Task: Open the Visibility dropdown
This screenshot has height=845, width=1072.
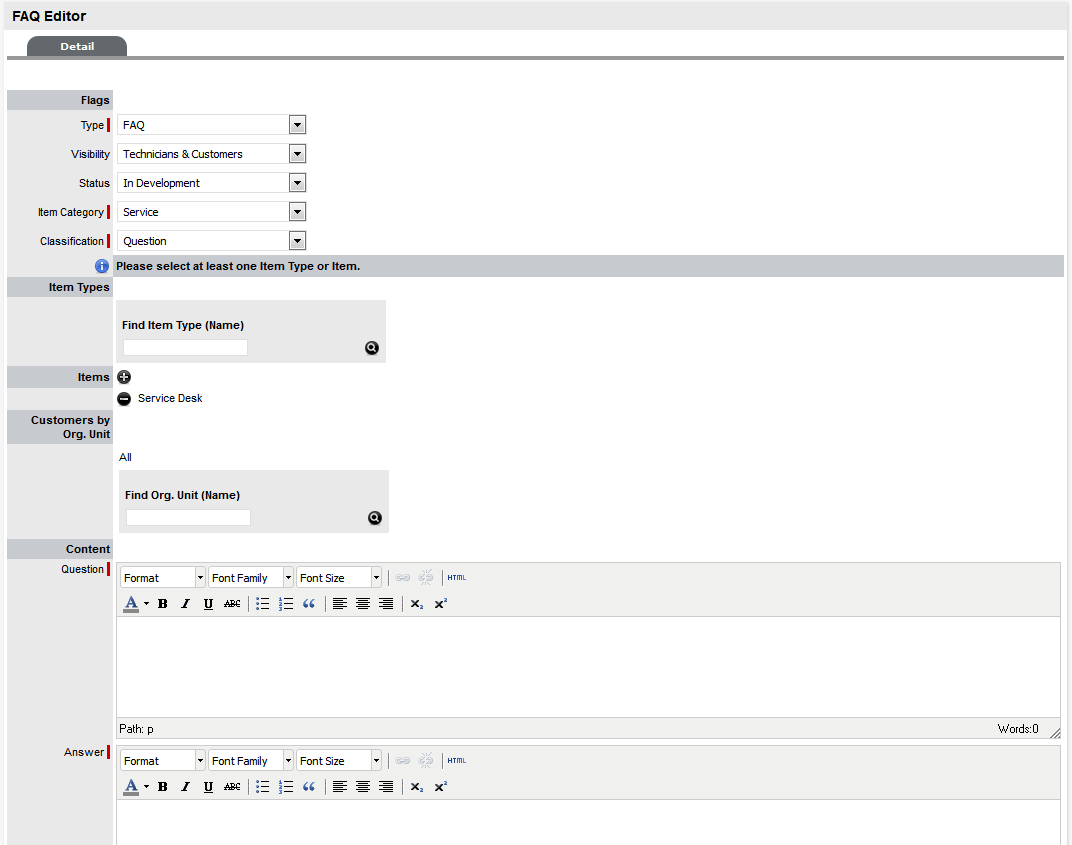Action: (x=211, y=154)
